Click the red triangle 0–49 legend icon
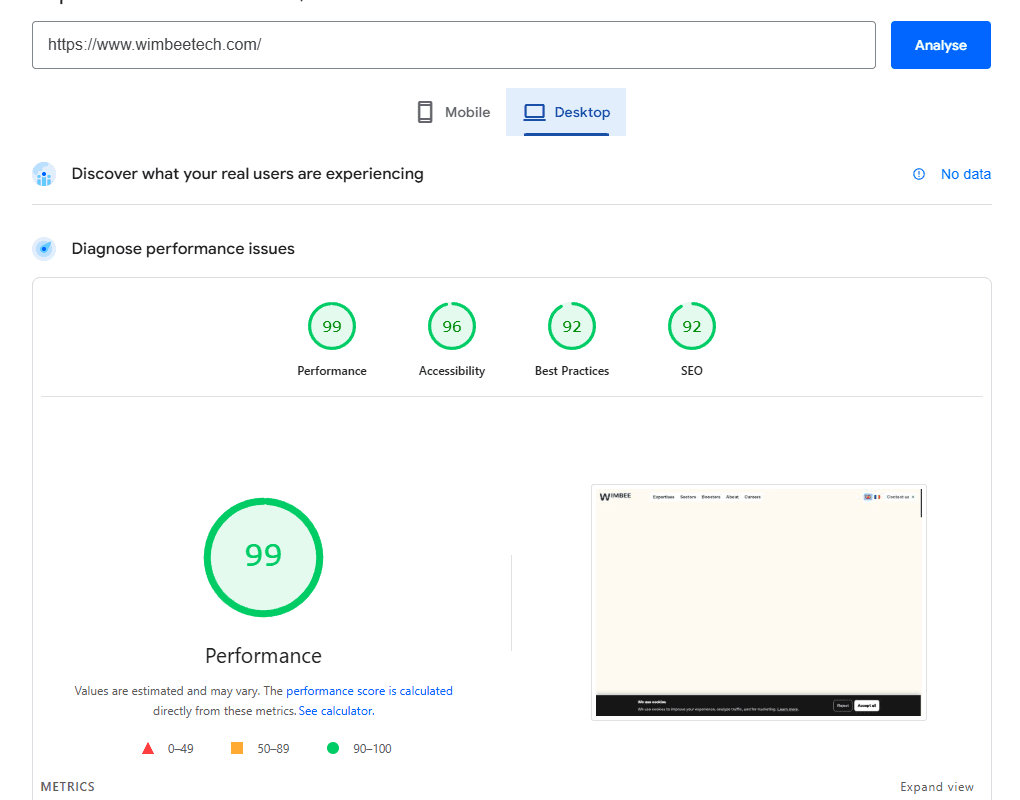1020x800 pixels. pos(148,747)
